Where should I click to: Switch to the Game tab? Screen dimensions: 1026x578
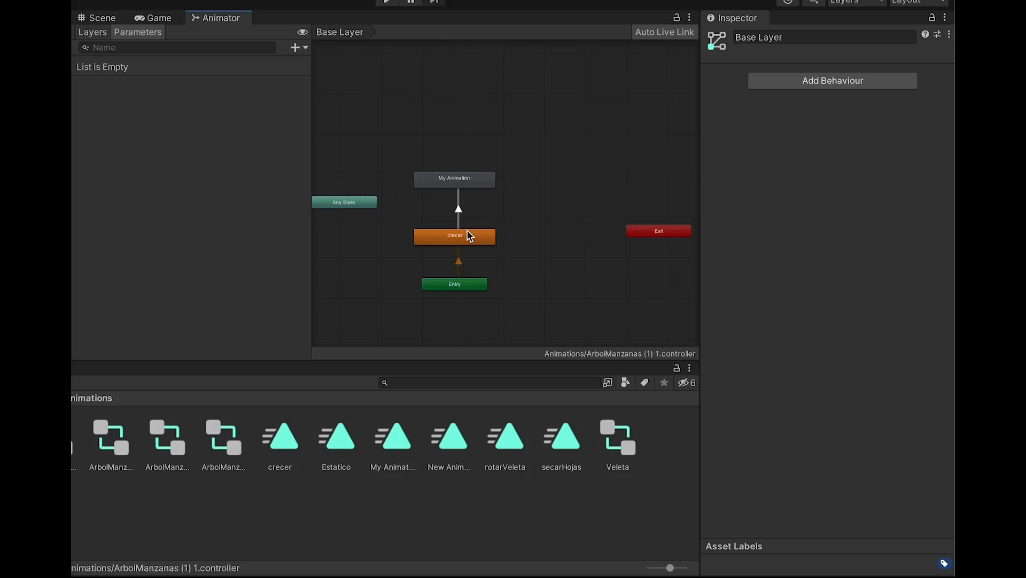152,18
